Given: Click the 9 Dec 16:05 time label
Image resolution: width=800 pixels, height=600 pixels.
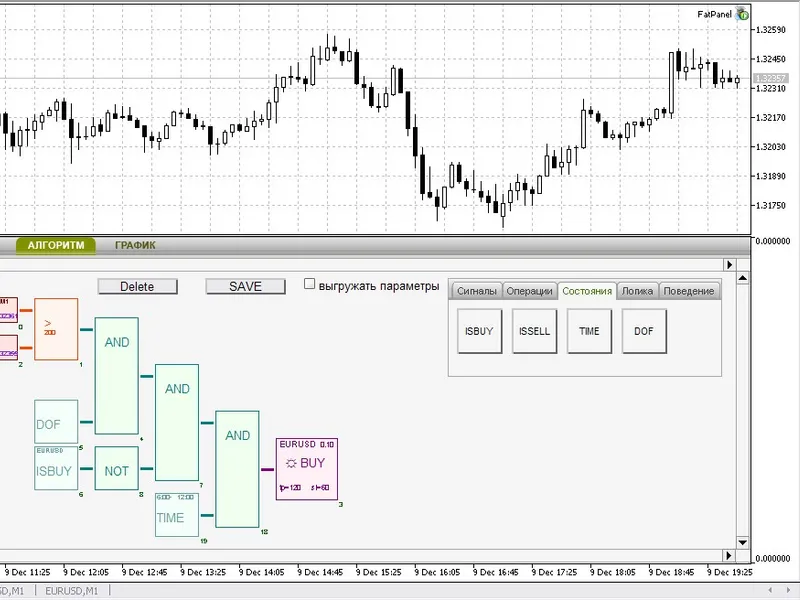Looking at the screenshot, I should 437,572.
